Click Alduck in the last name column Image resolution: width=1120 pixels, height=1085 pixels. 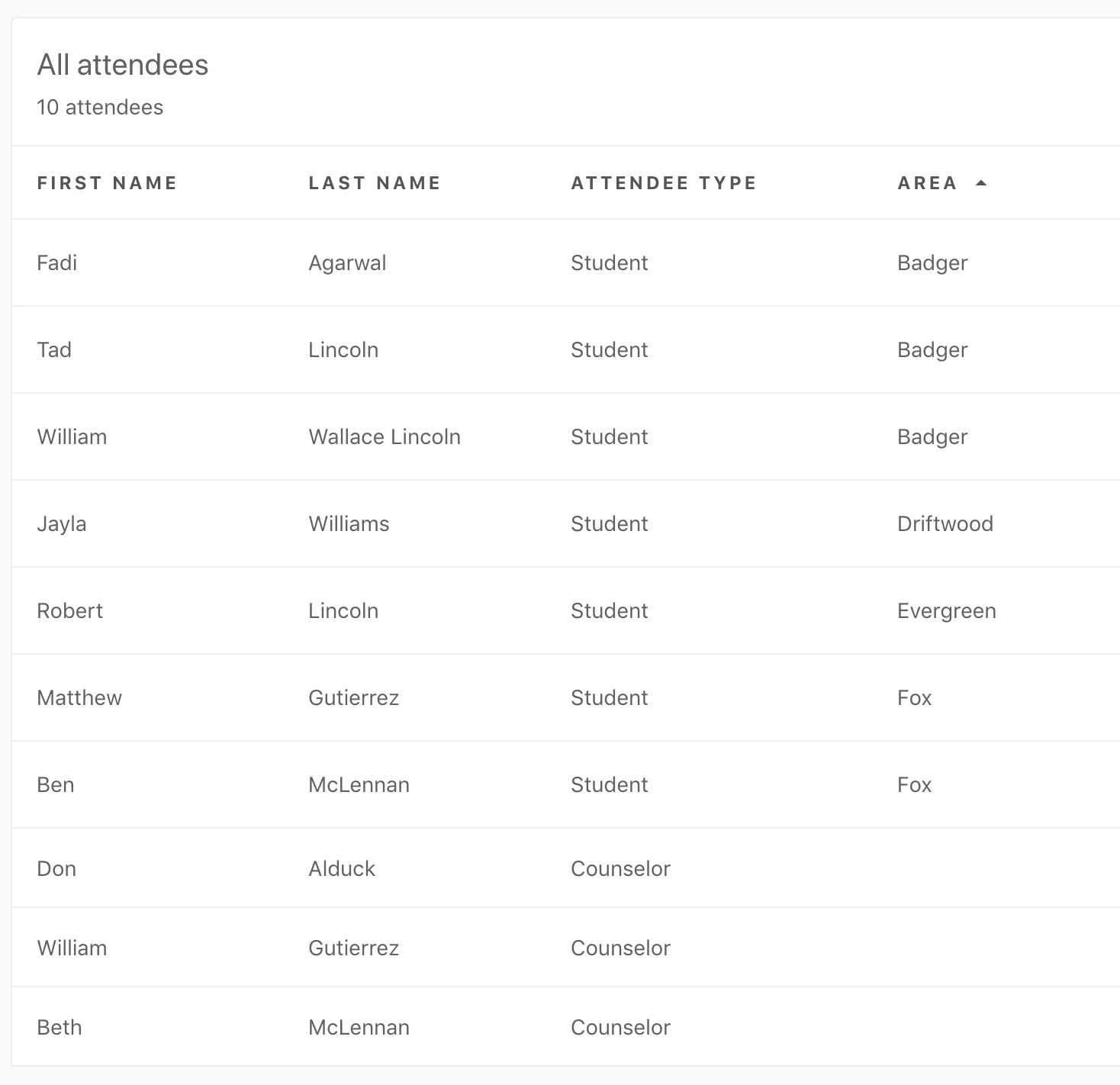click(342, 869)
